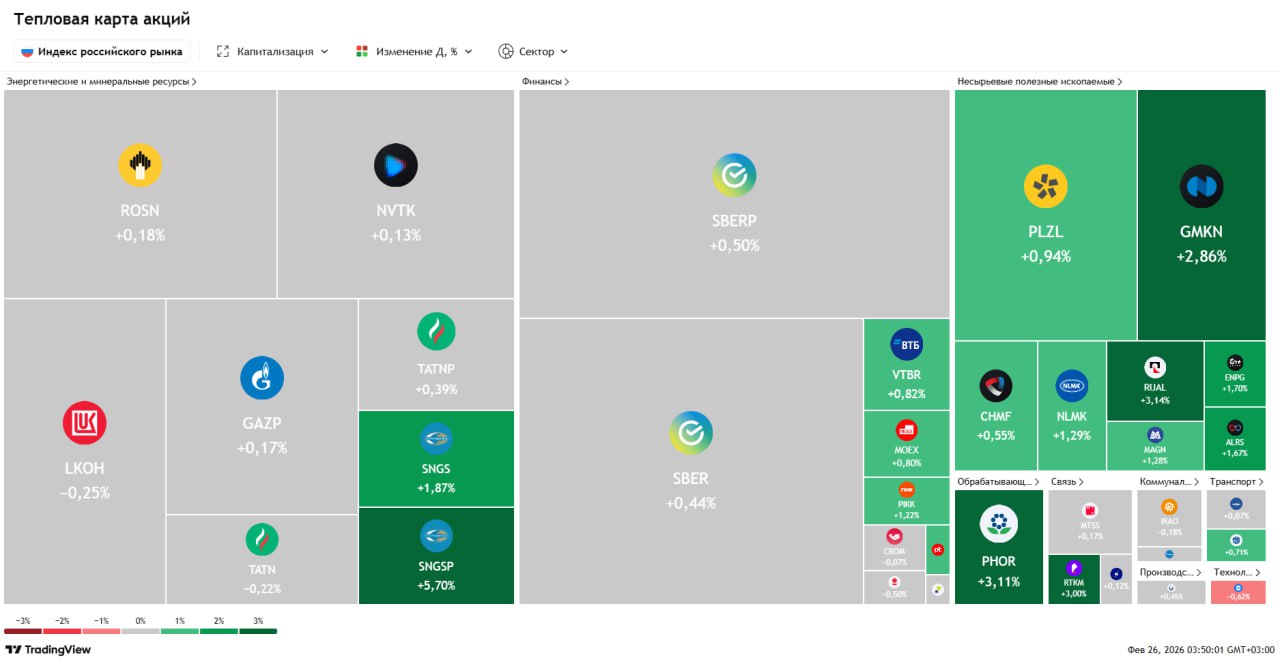Click the 3% dark green legend swatch

[x=257, y=630]
